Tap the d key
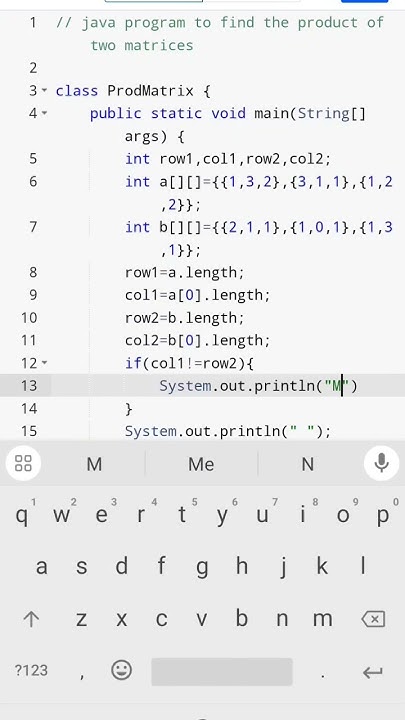The height and width of the screenshot is (720, 405). [121, 567]
